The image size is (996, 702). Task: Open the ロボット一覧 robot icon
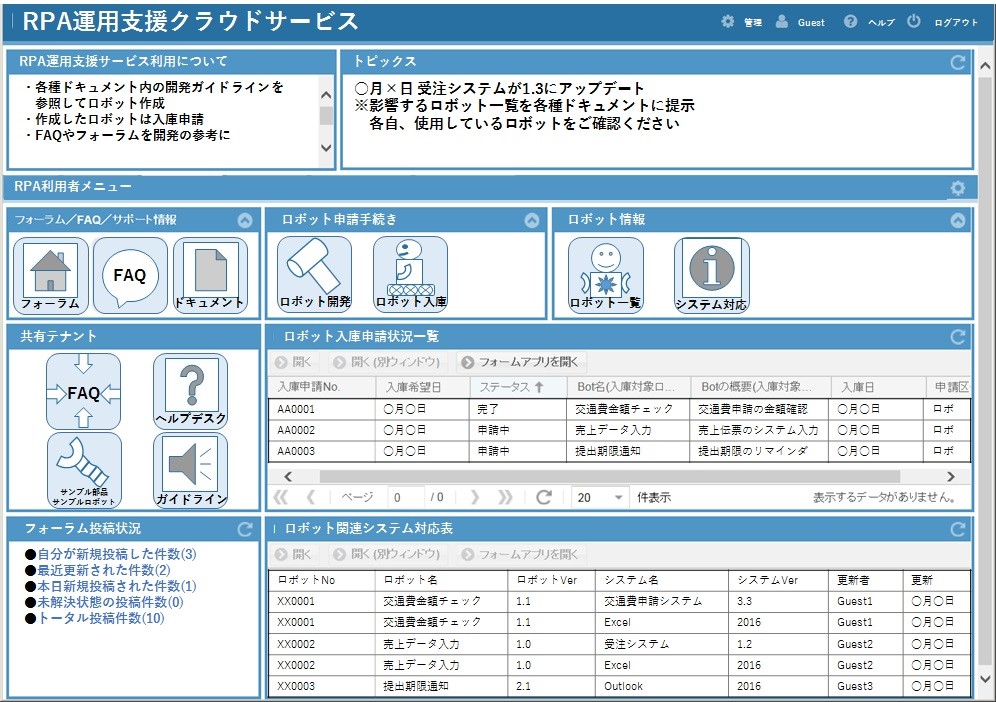click(x=606, y=275)
